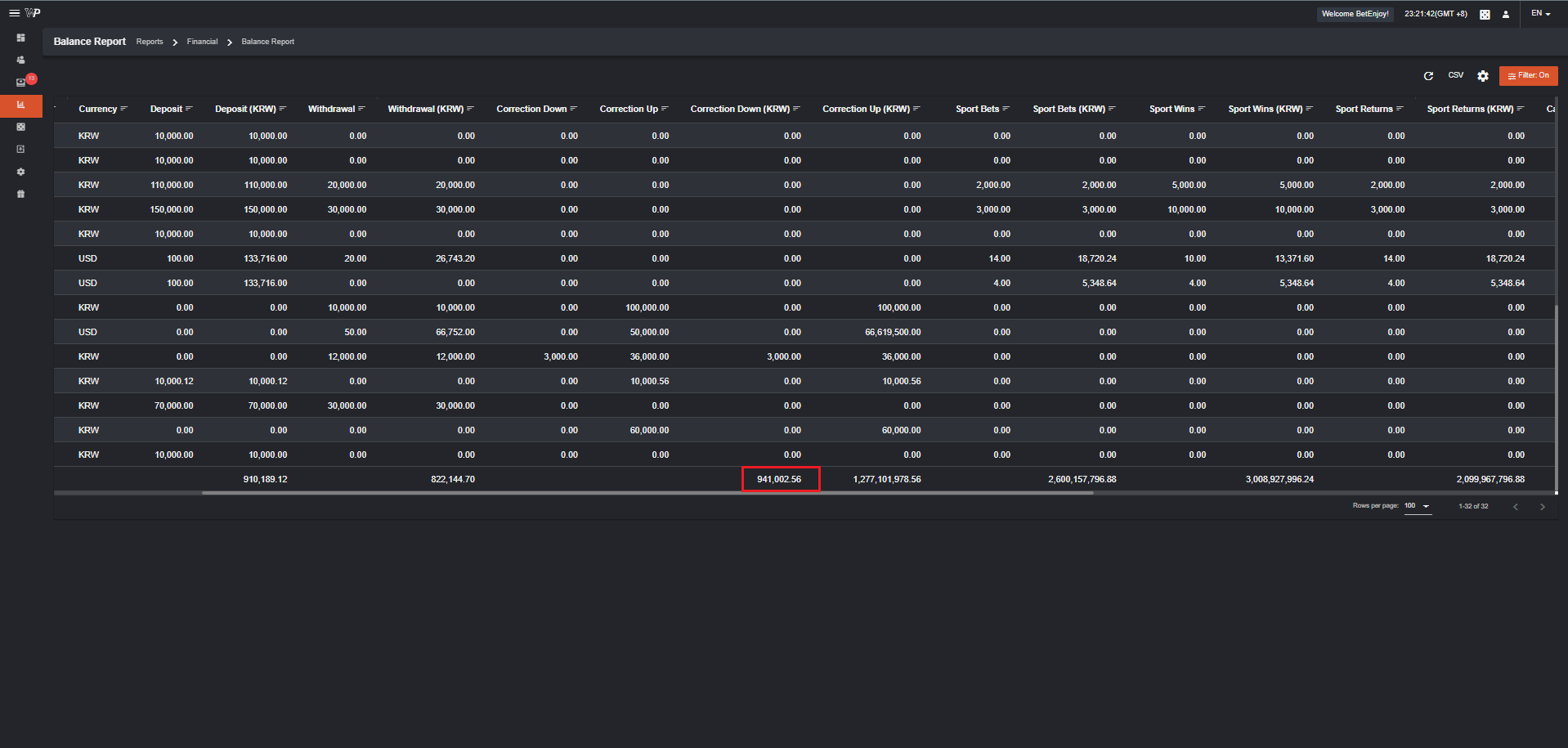
Task: Open the gear settings icon in the sidebar
Action: tap(21, 172)
